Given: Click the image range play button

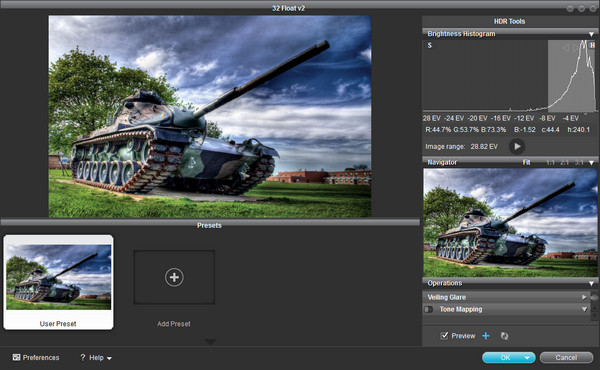Looking at the screenshot, I should point(517,146).
